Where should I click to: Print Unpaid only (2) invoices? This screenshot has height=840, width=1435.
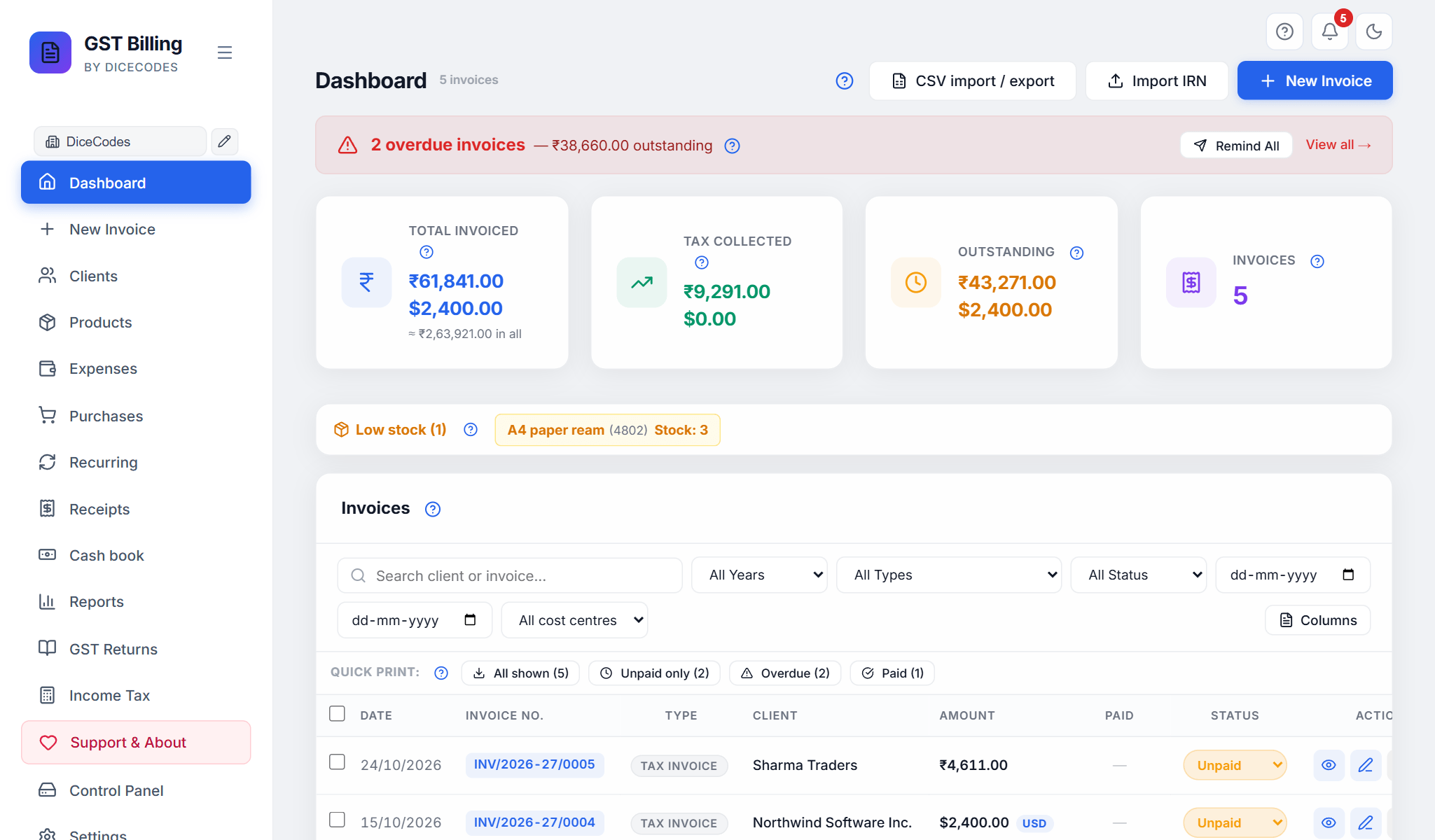[x=654, y=673]
